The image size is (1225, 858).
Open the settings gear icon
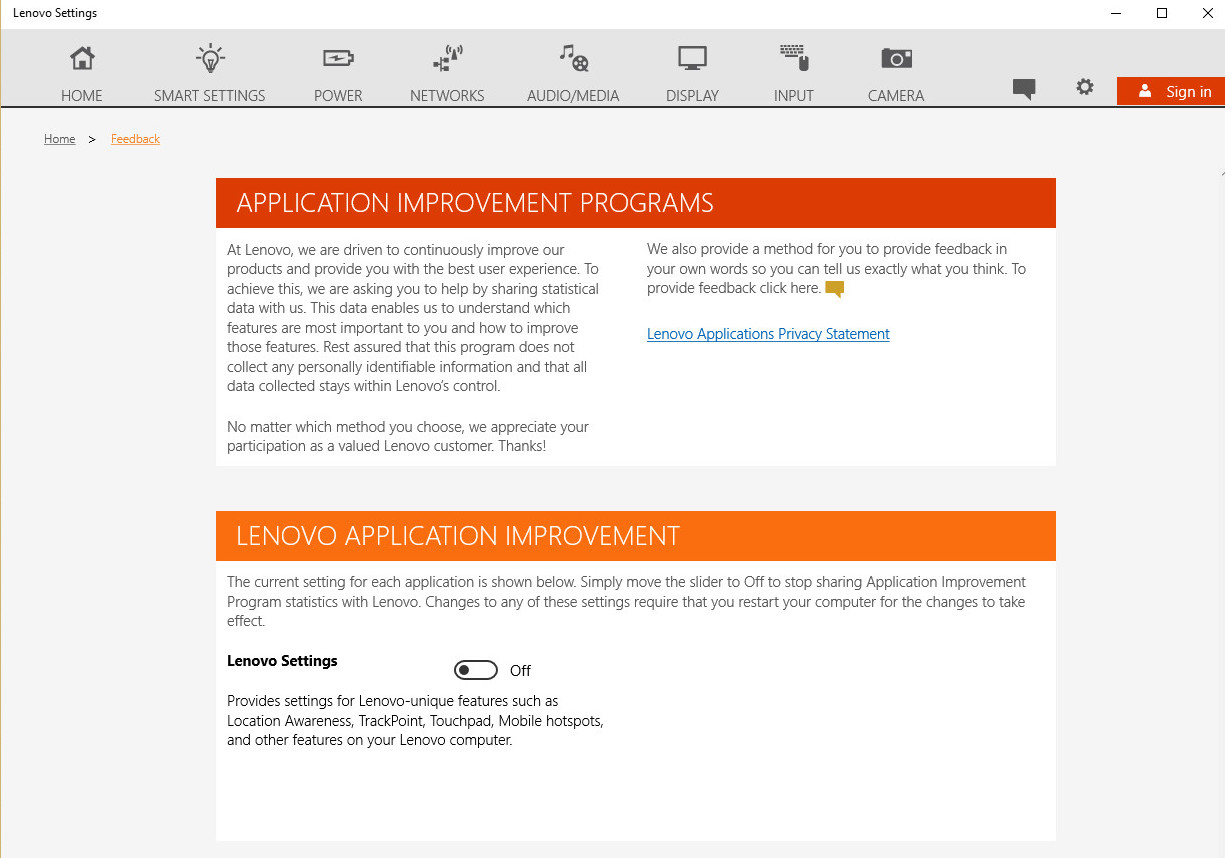1085,87
